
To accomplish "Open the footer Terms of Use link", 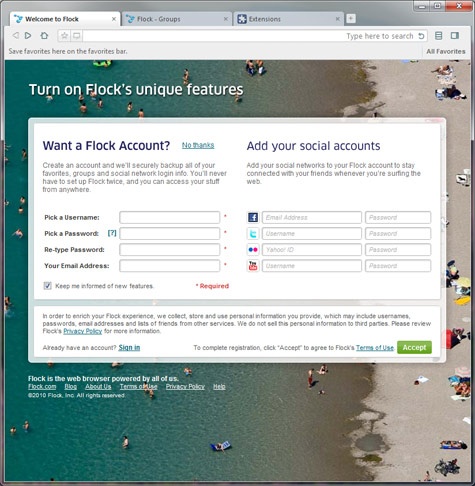I will click(138, 387).
